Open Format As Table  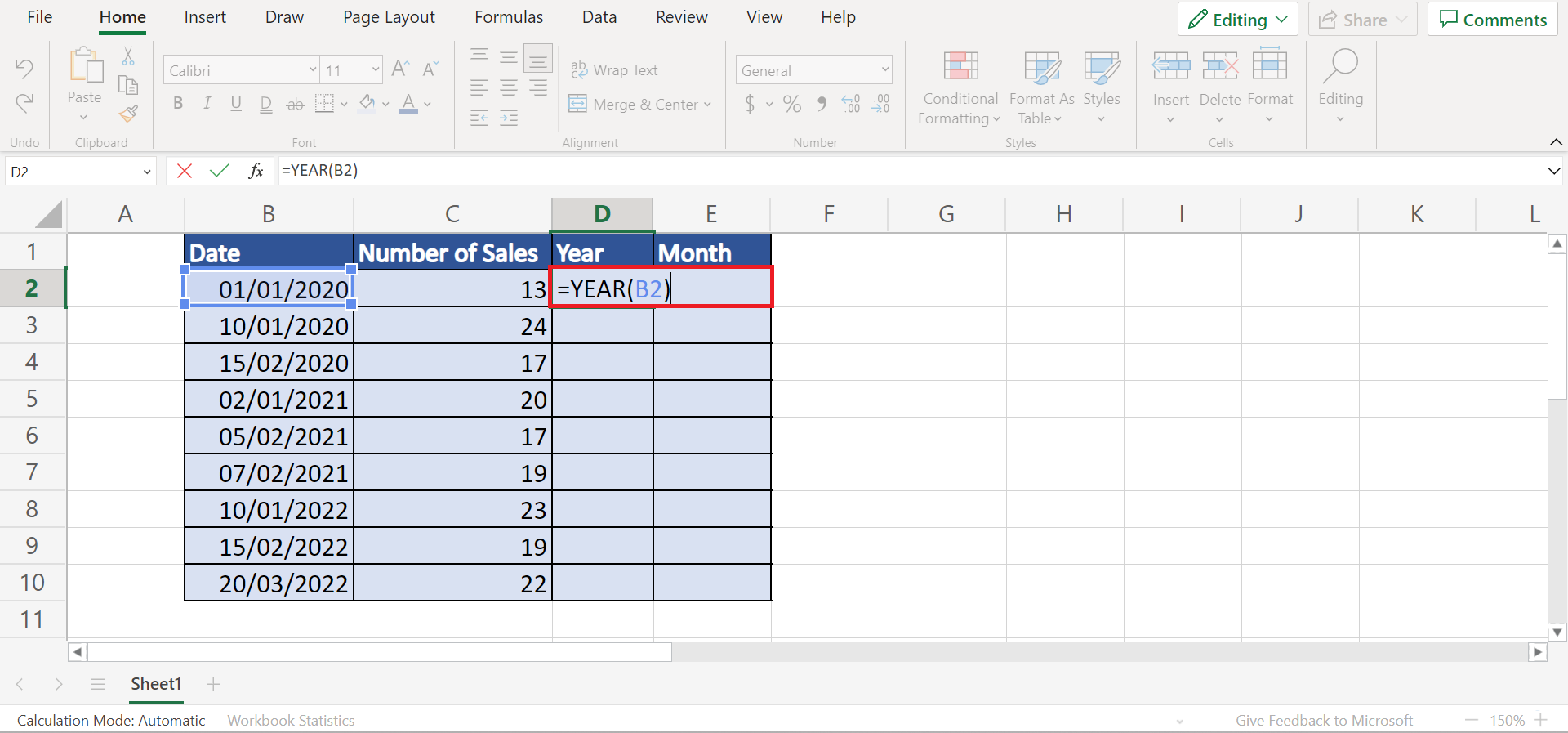pos(1041,88)
